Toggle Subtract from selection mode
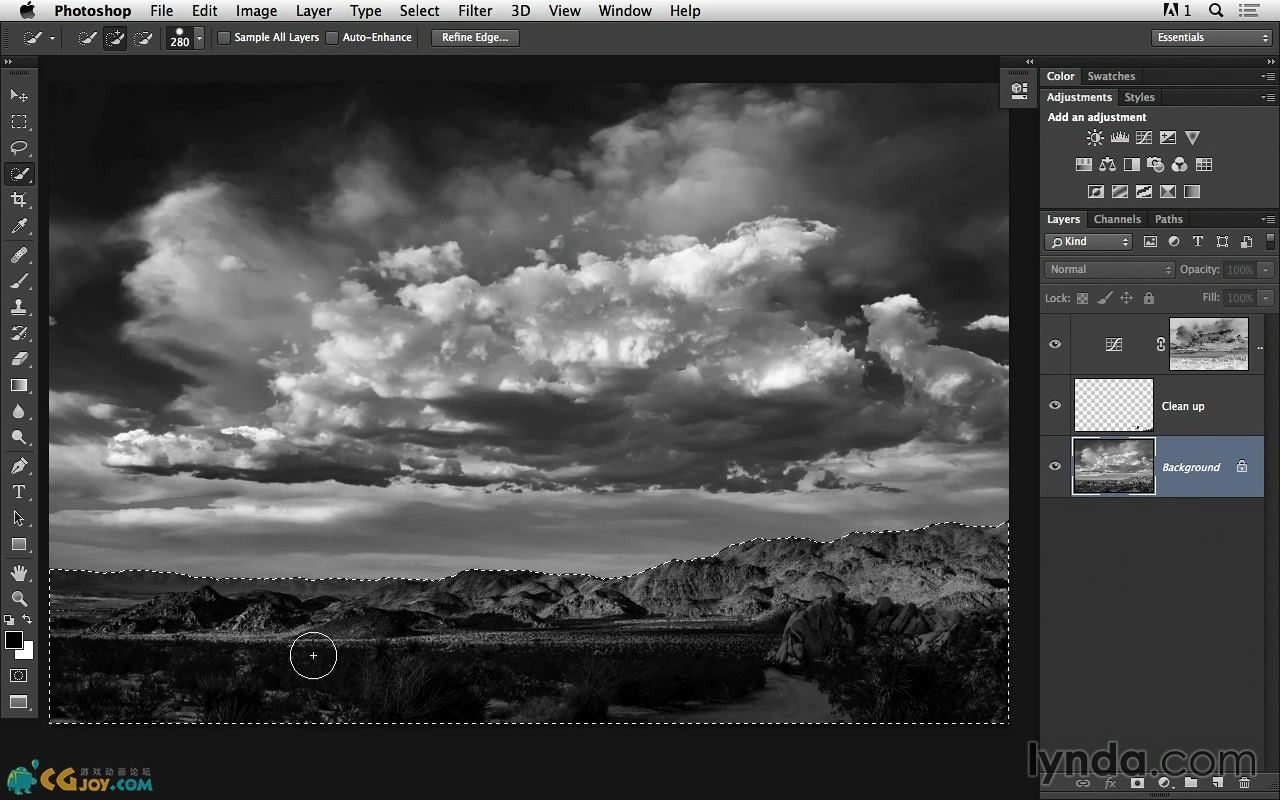The image size is (1280, 800). tap(143, 38)
